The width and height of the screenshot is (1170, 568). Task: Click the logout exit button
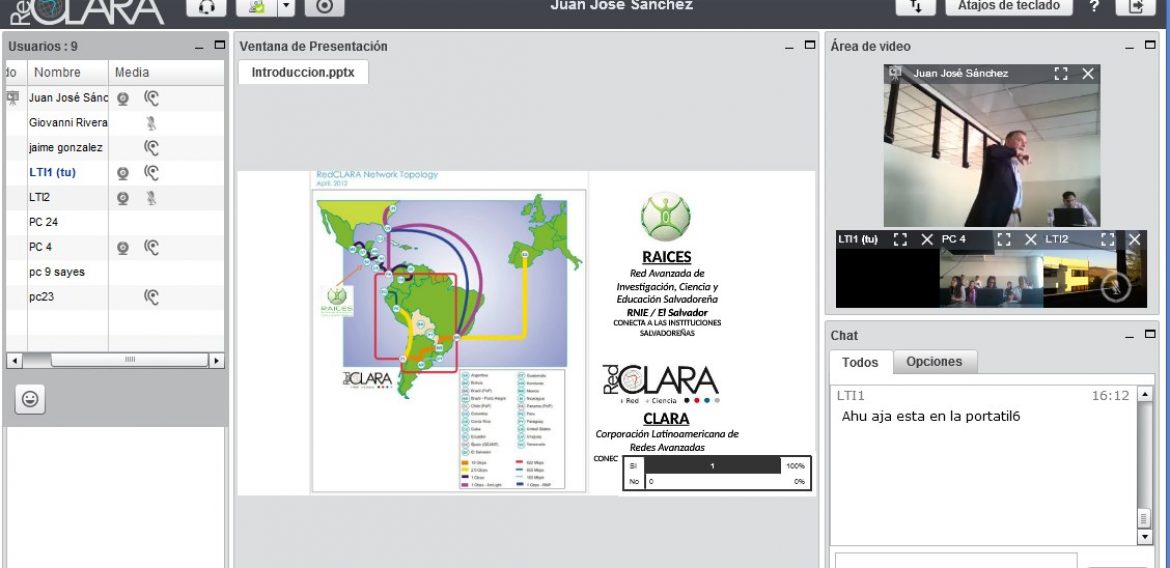tap(1136, 6)
